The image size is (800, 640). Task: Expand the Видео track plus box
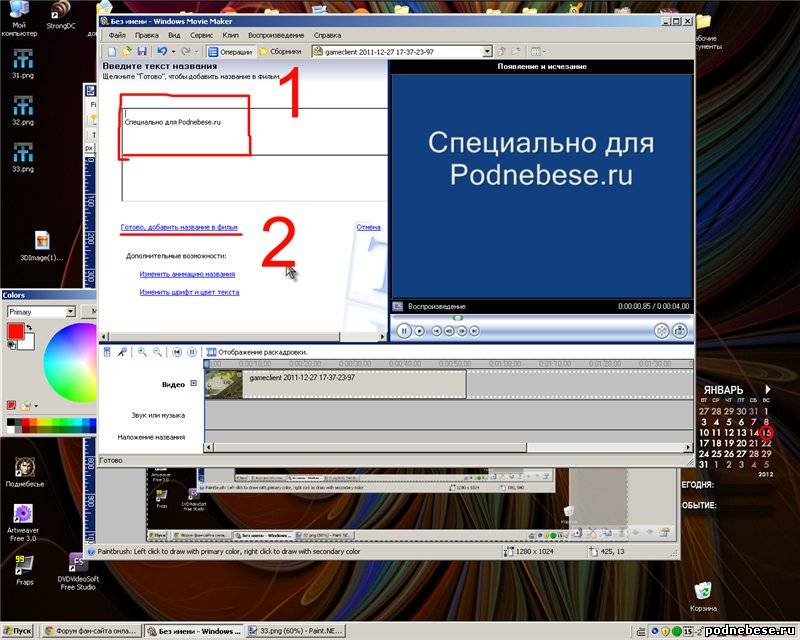coord(193,383)
